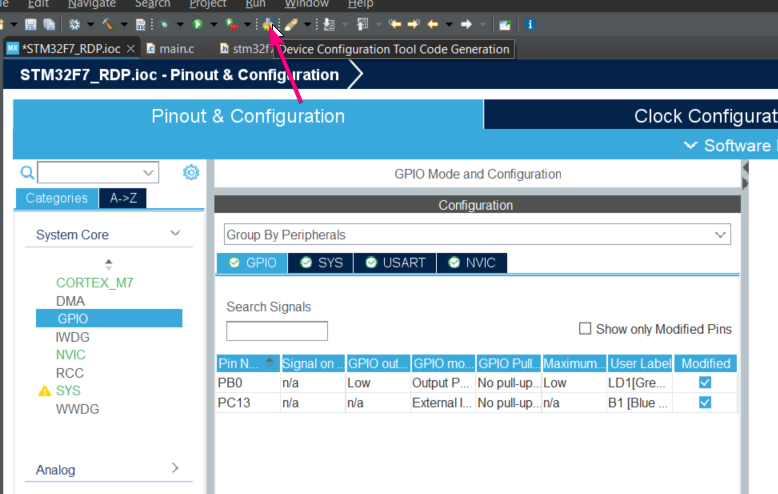
Task: Collapse the System Core category
Action: tap(175, 233)
